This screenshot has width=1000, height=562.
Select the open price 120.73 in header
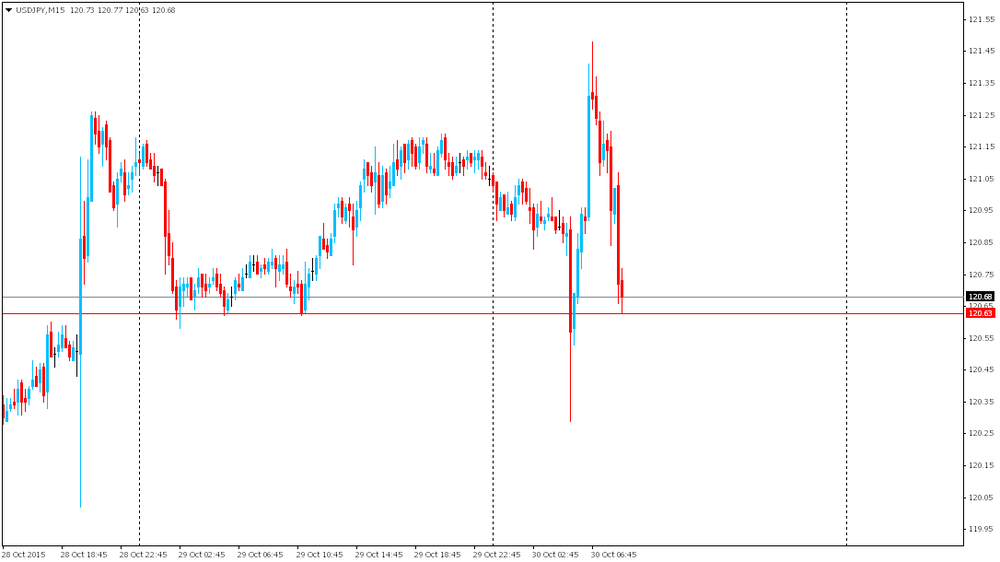(x=82, y=10)
